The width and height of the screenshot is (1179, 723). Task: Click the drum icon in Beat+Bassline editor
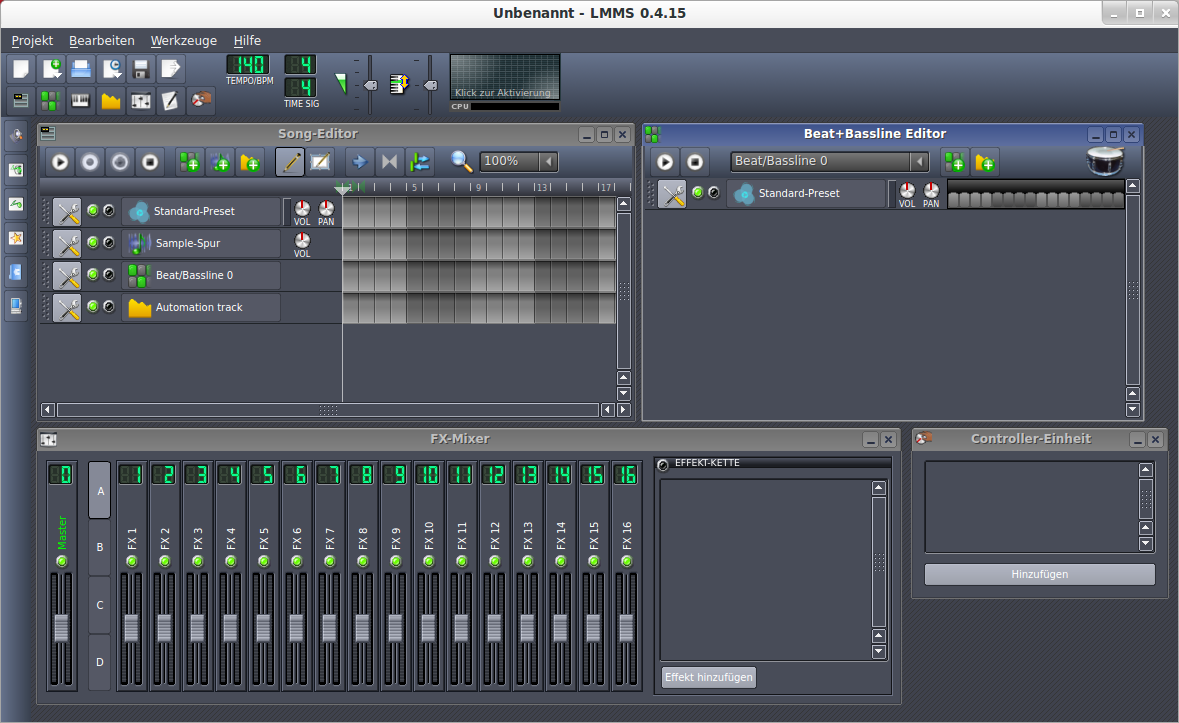[x=1104, y=160]
